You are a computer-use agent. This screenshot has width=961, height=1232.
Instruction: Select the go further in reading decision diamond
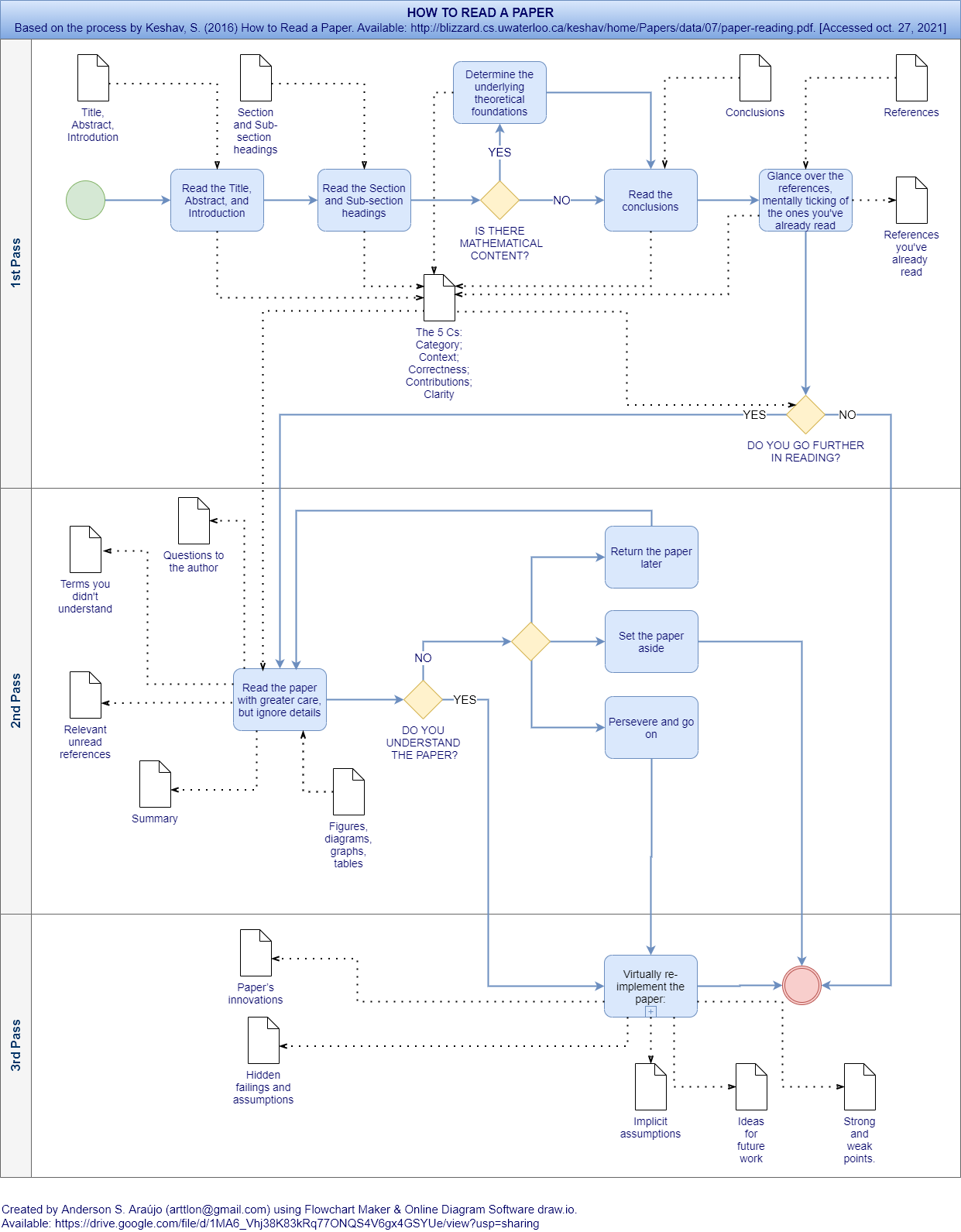coord(805,415)
